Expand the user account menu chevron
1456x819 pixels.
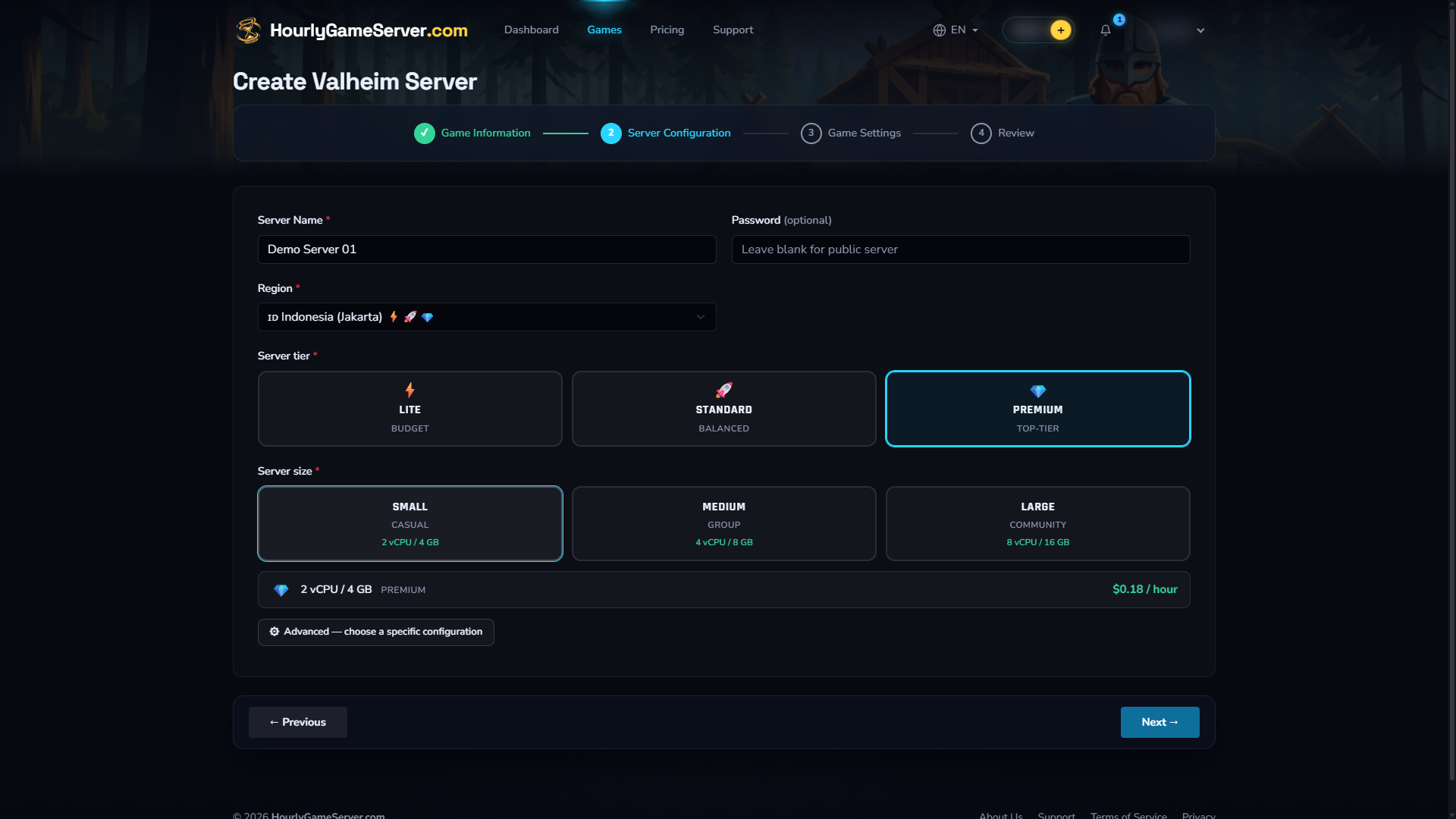tap(1200, 31)
